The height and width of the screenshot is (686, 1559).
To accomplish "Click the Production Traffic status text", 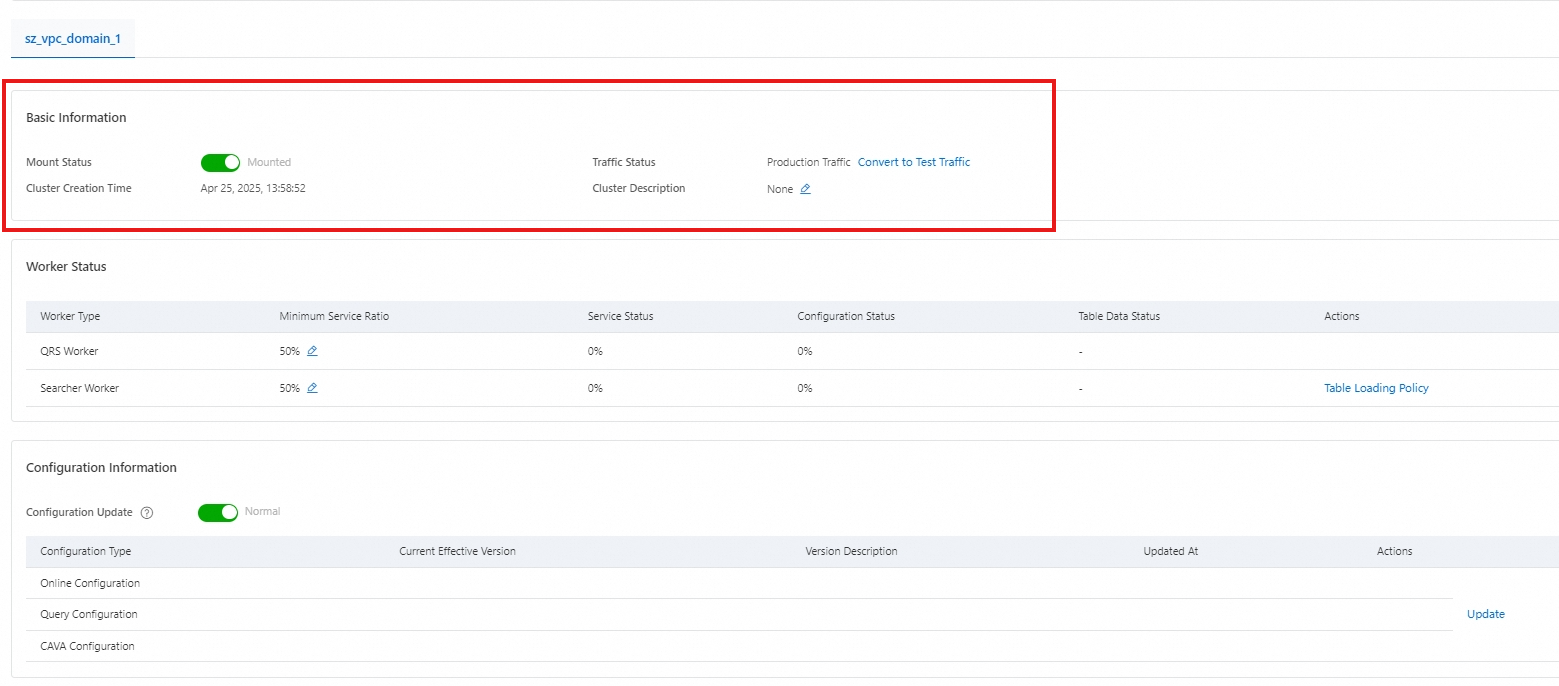I will point(808,162).
